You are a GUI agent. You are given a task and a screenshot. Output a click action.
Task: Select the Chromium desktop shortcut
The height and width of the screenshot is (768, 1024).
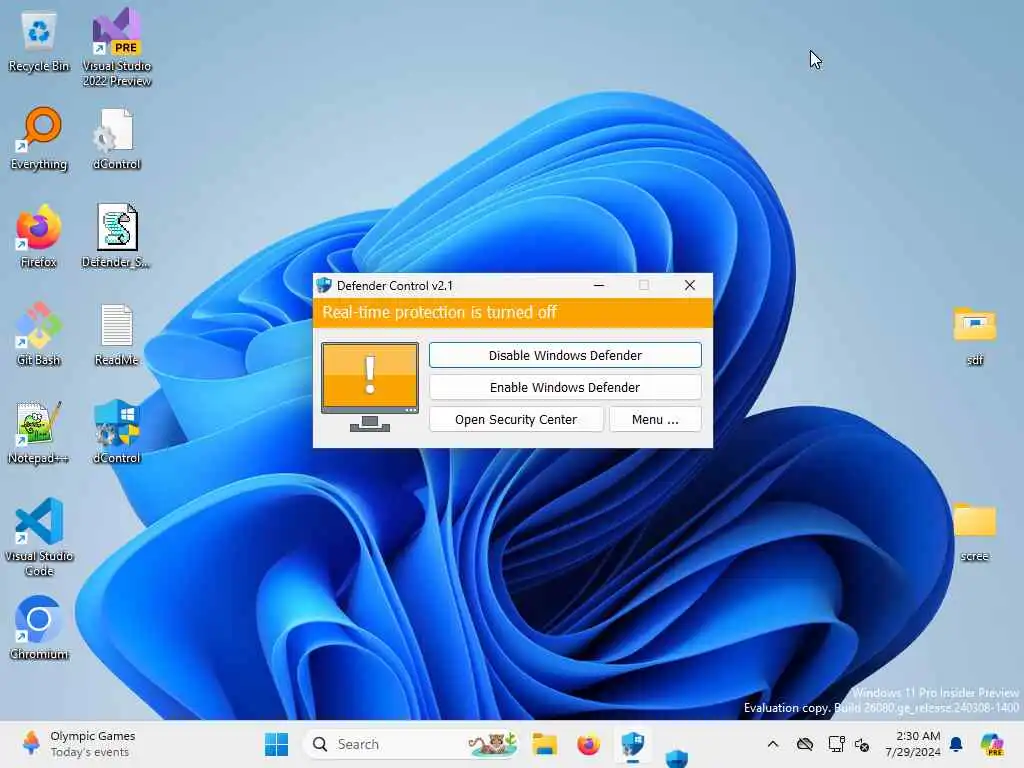coord(39,628)
